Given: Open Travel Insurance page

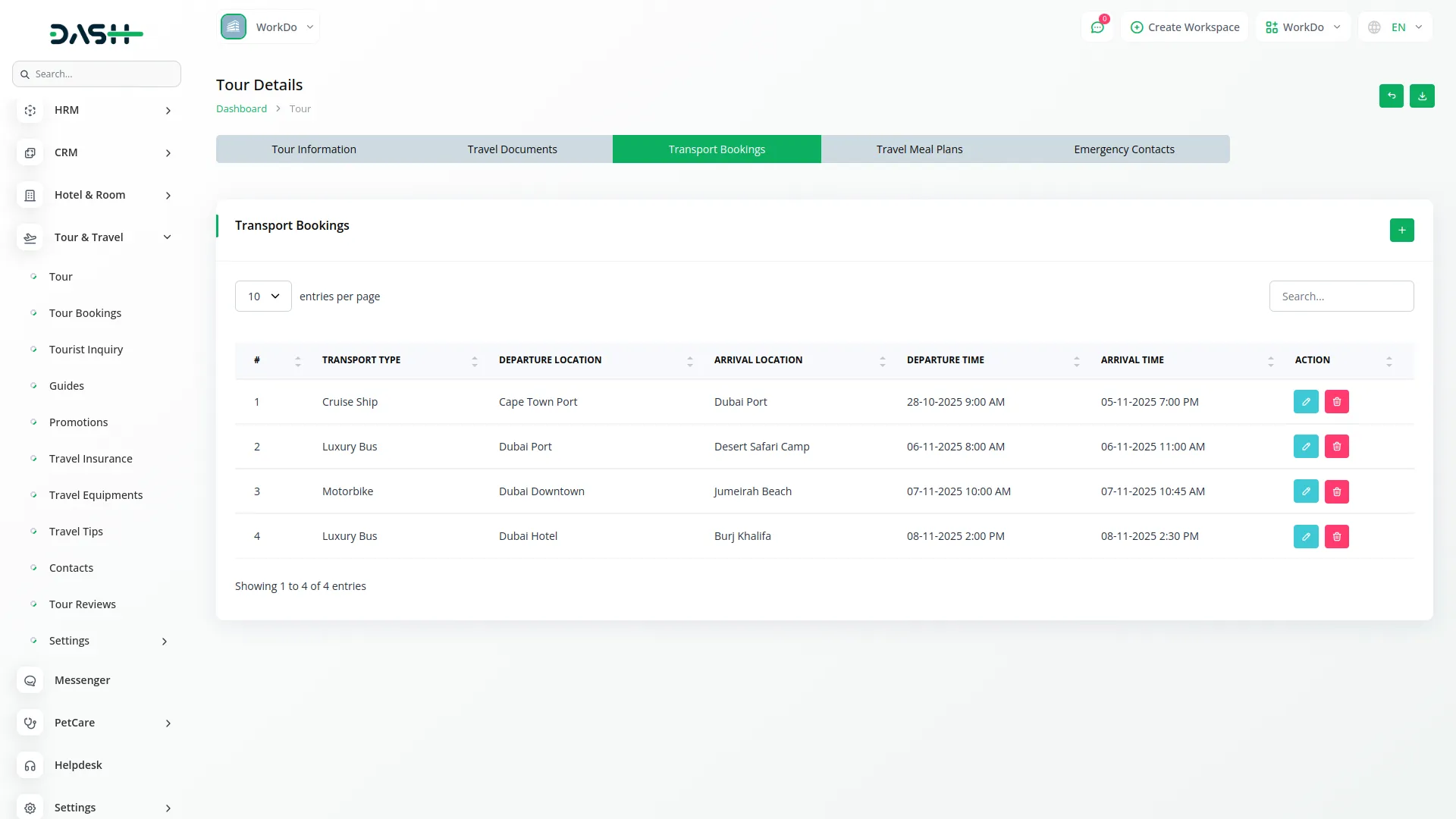Looking at the screenshot, I should coord(90,459).
